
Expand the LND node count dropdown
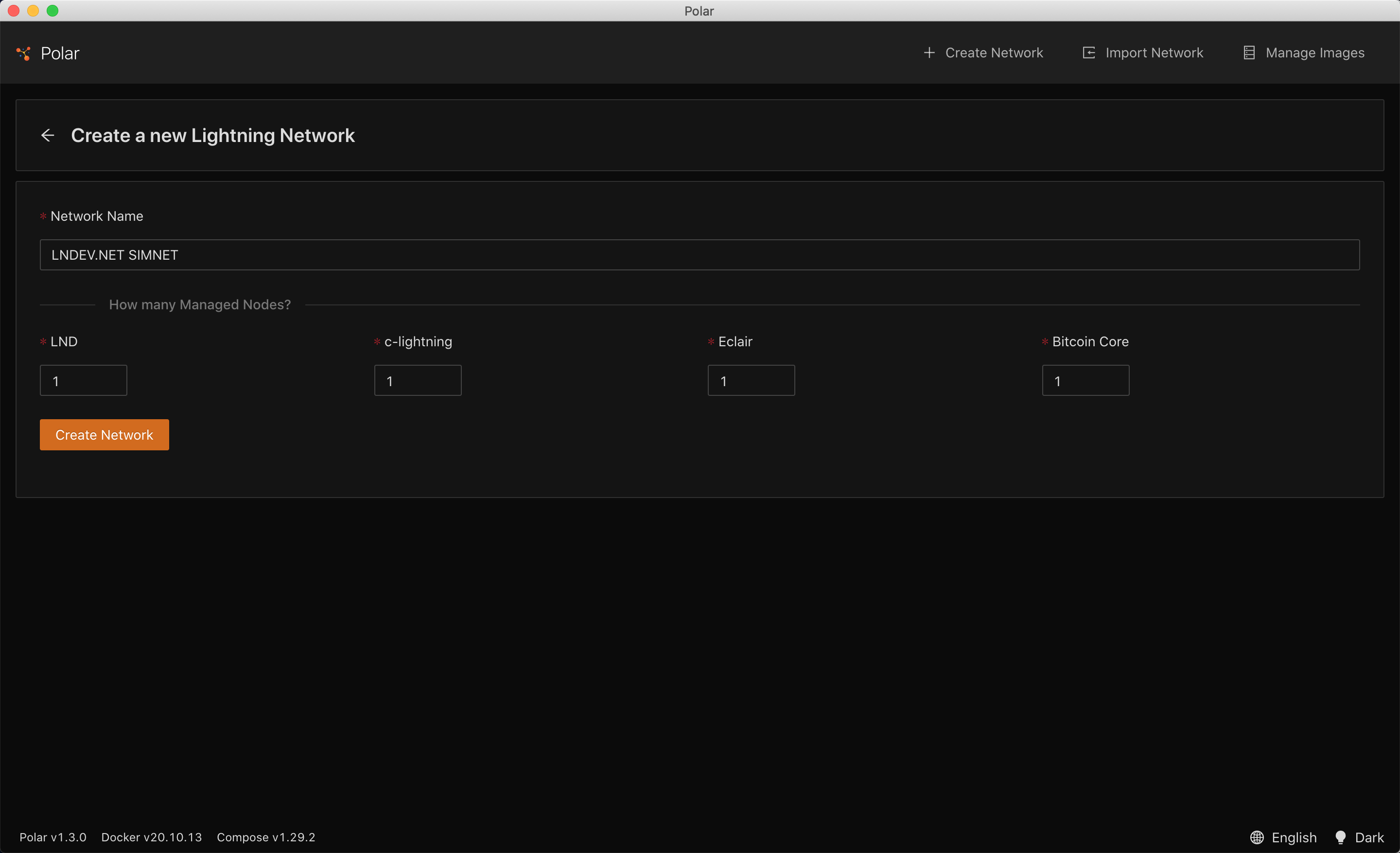83,380
